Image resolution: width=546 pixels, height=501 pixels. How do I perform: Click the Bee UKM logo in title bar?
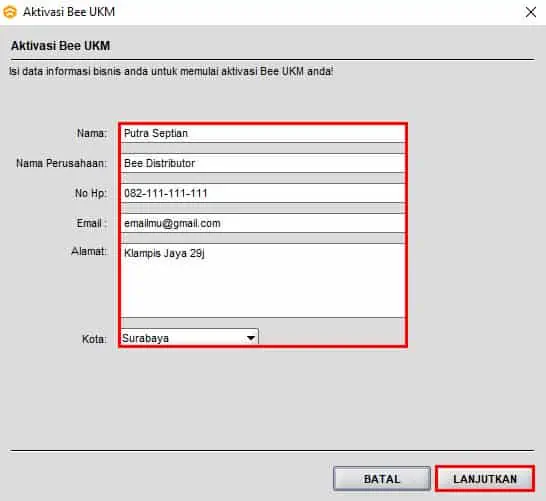10,12
